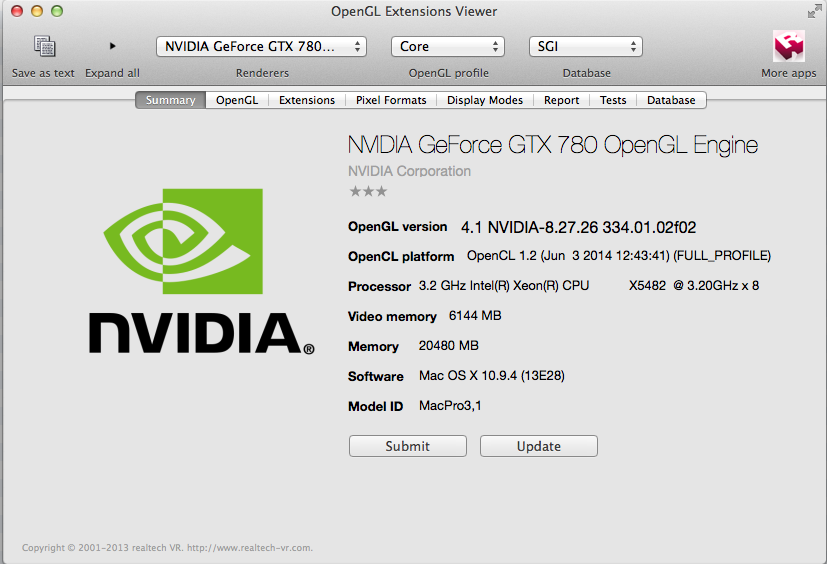Click the Submit button

pyautogui.click(x=408, y=446)
